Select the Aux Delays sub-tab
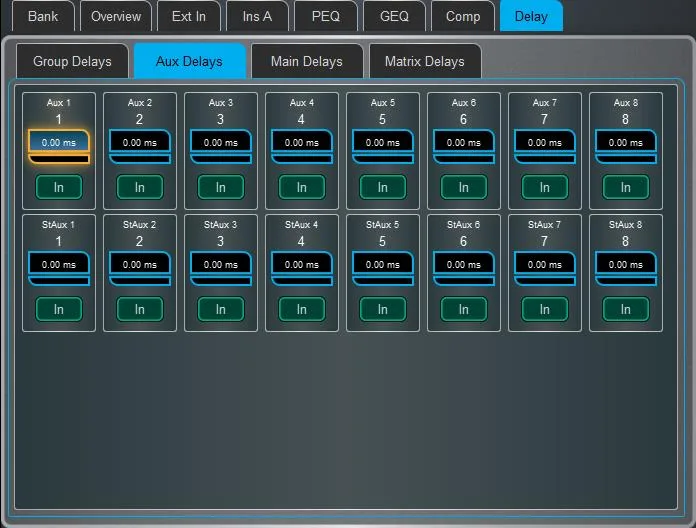This screenshot has width=696, height=528. coord(190,61)
